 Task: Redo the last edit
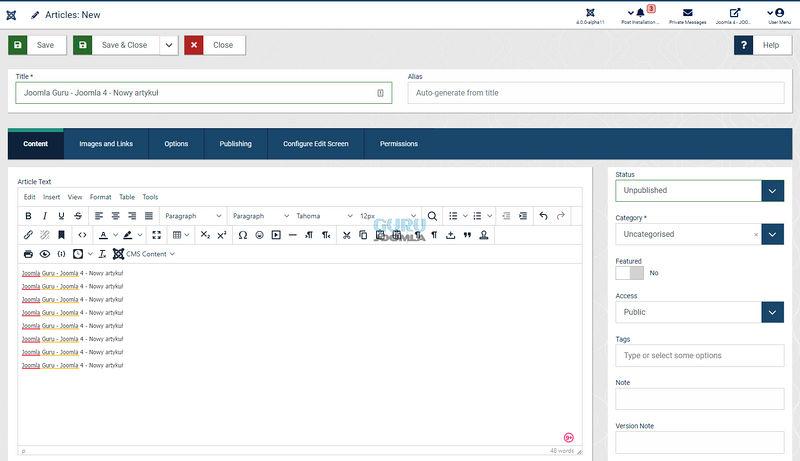click(561, 216)
